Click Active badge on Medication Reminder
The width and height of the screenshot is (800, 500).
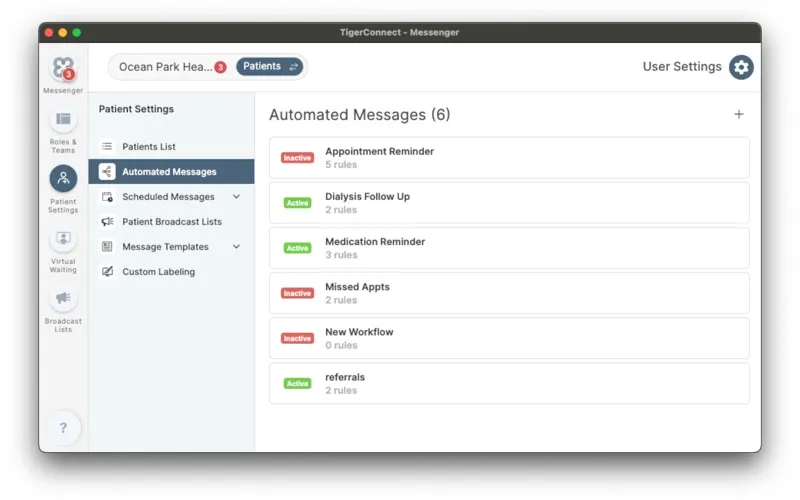(297, 248)
